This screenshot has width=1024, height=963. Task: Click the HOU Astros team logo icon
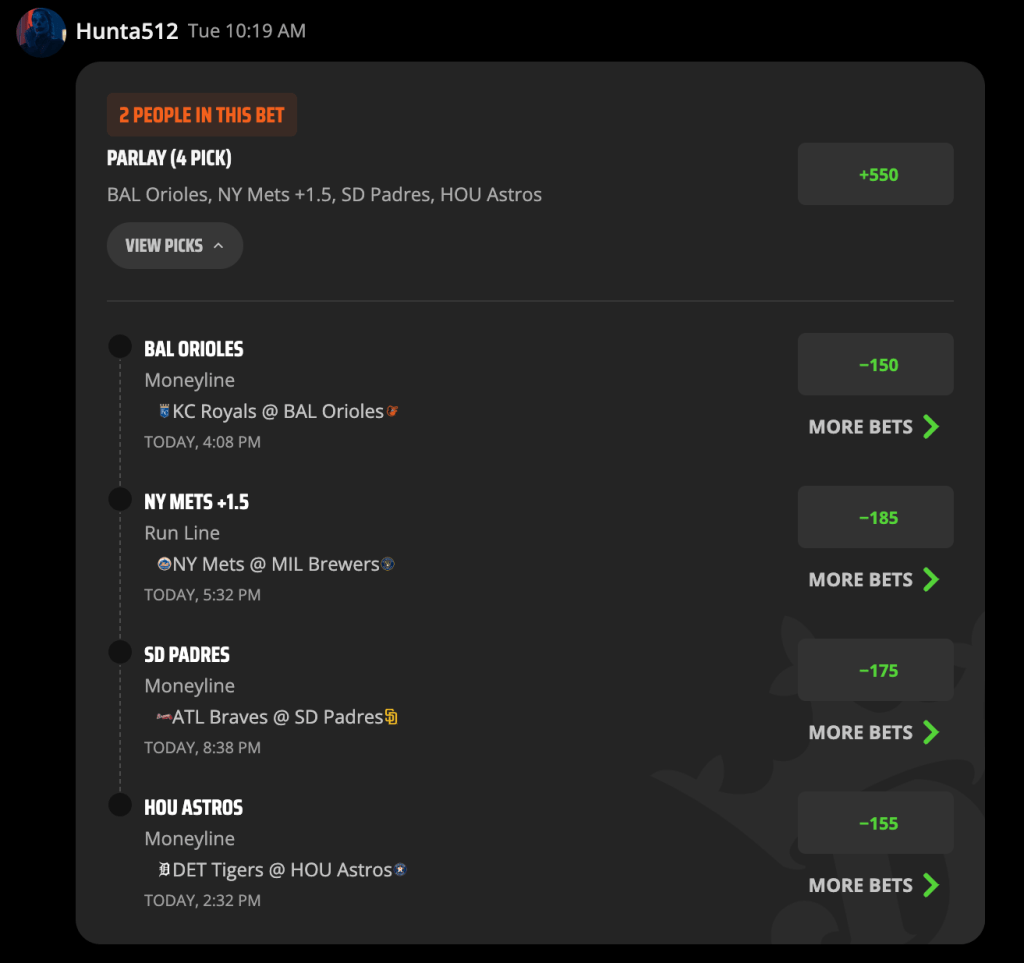(x=400, y=869)
